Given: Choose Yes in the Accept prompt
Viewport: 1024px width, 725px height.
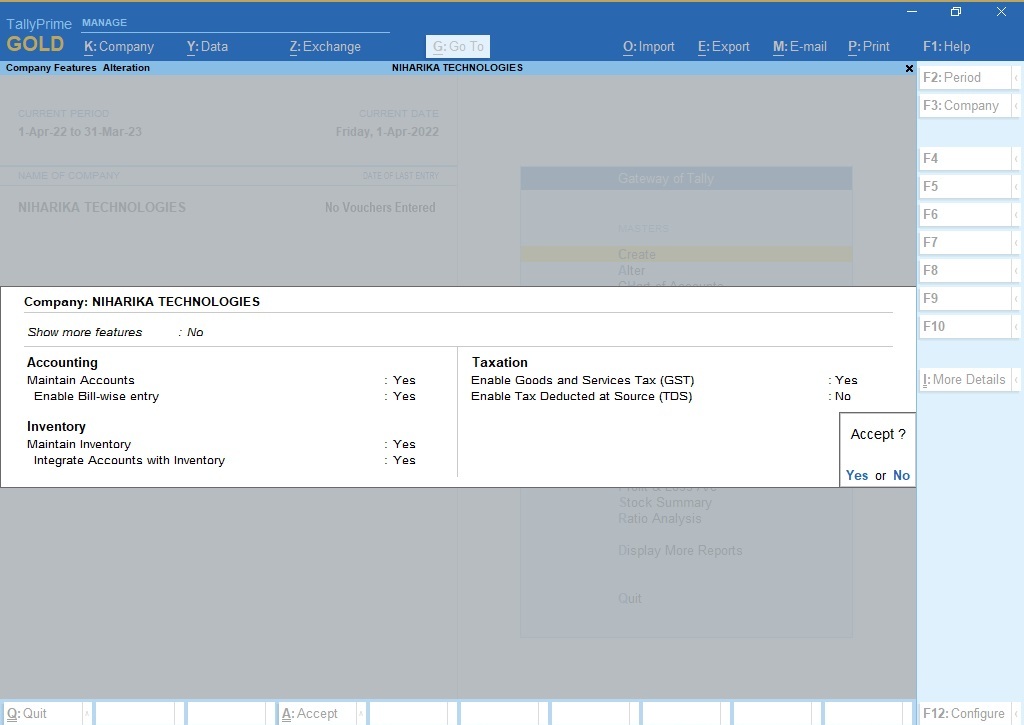Looking at the screenshot, I should tap(857, 475).
